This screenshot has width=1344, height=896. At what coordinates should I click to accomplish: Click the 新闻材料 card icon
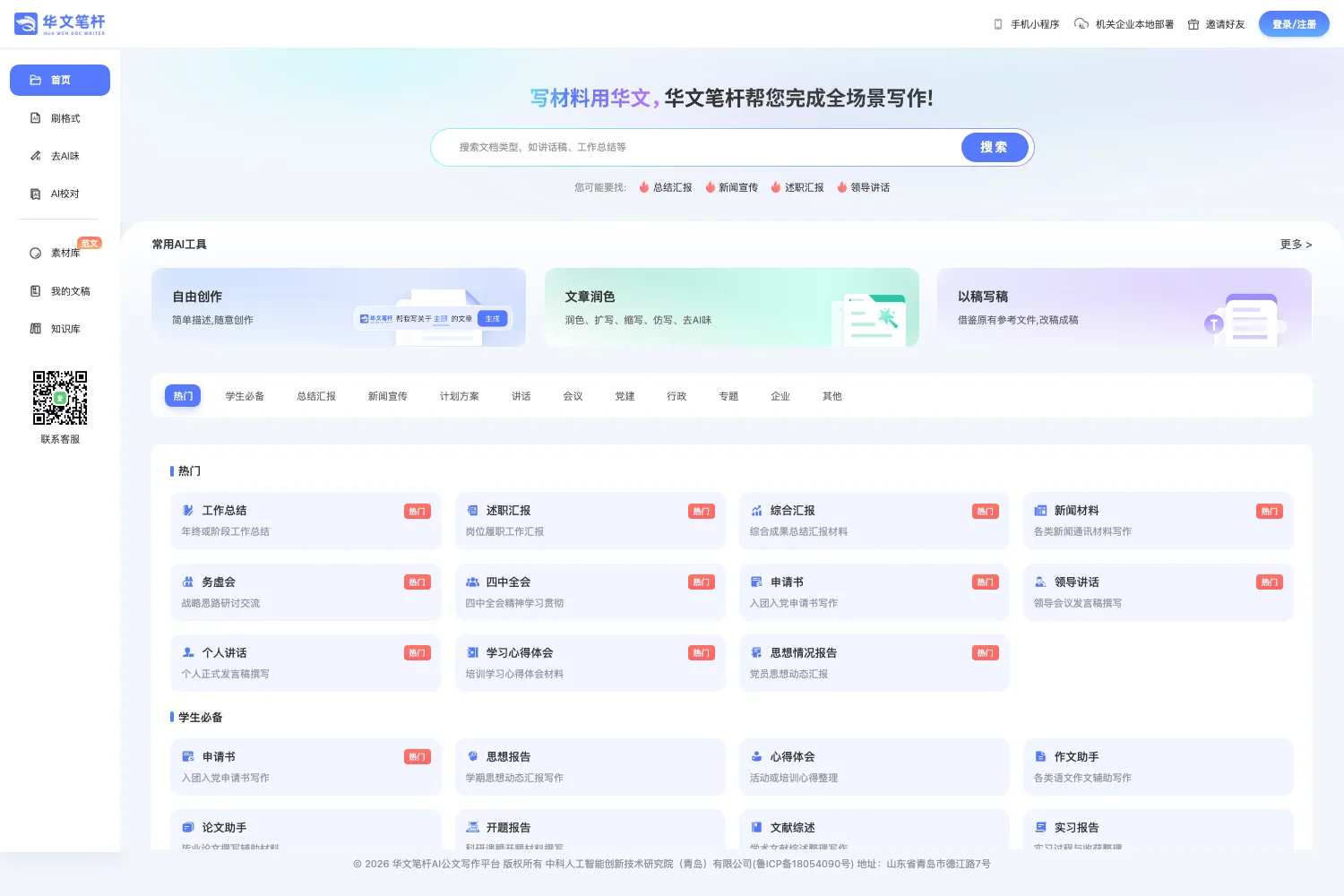(1040, 511)
